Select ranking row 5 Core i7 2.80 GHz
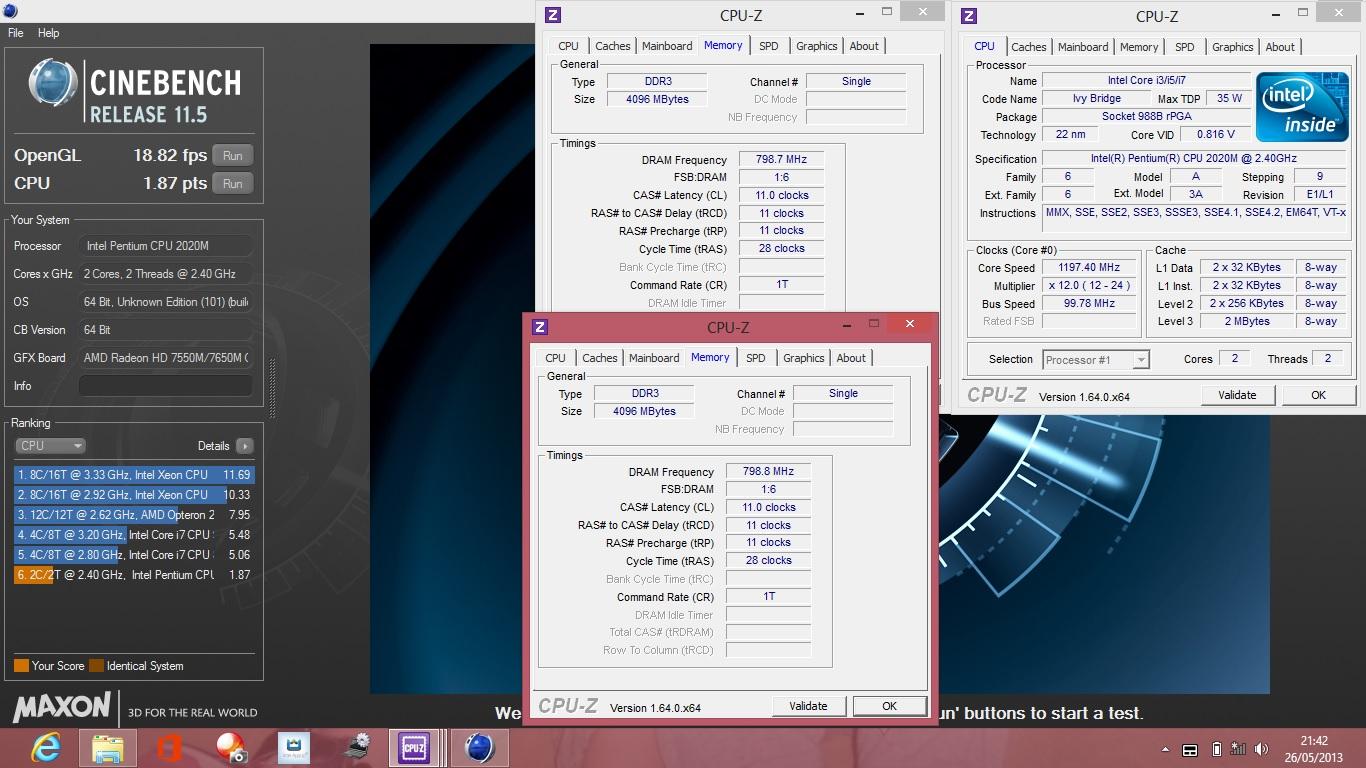The width and height of the screenshot is (1366, 768). (x=134, y=555)
